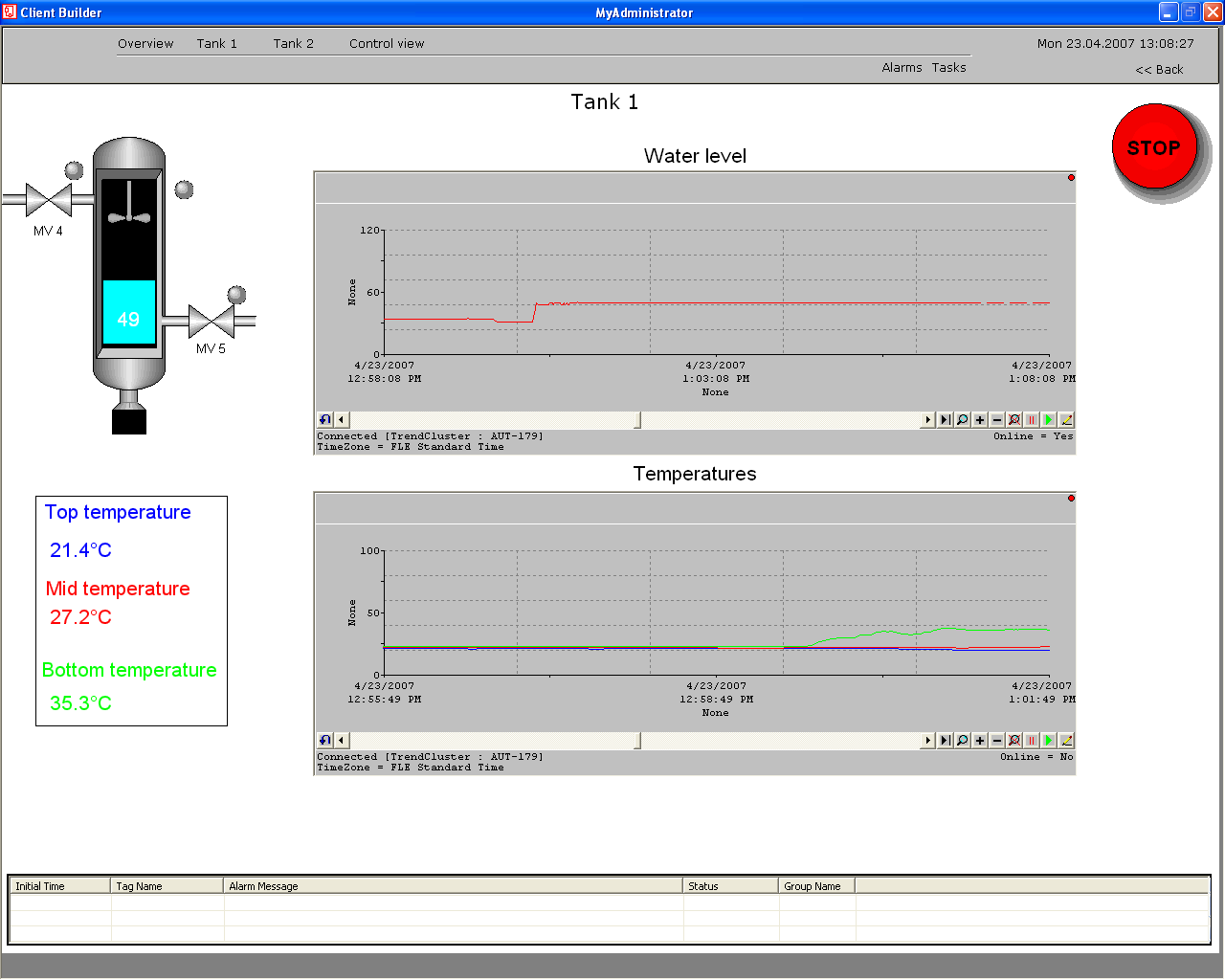Click red status dot on Temperatures trend
Image resolution: width=1225 pixels, height=980 pixels.
(x=1071, y=498)
